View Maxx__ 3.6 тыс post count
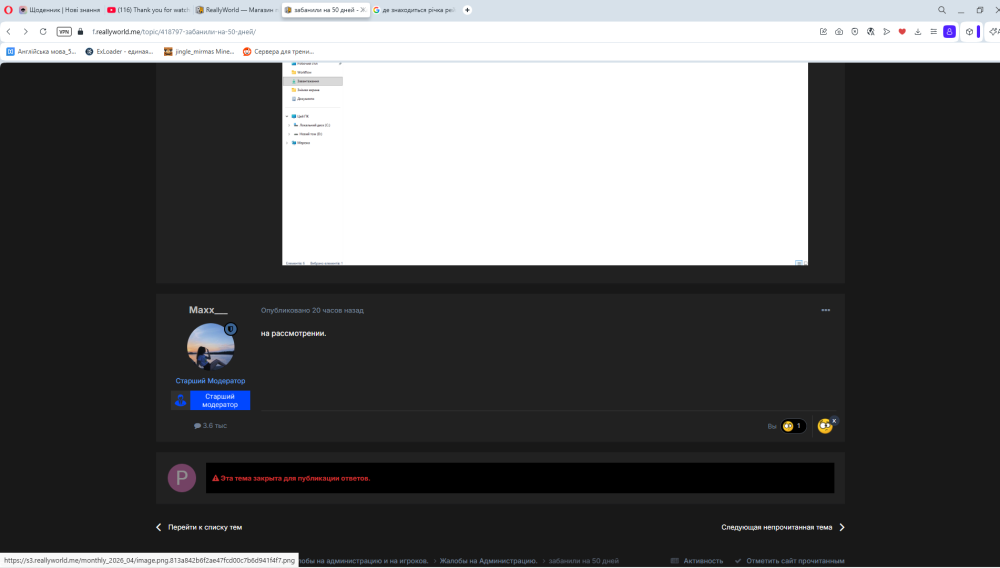 click(x=210, y=425)
